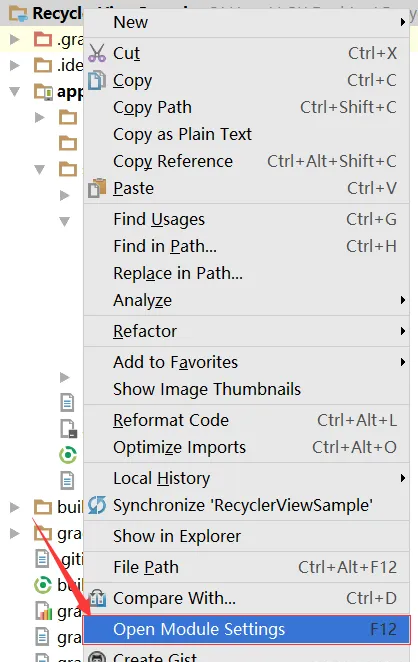Click the .gradle folder icon
Viewport: 418px width, 662px height.
[x=43, y=39]
